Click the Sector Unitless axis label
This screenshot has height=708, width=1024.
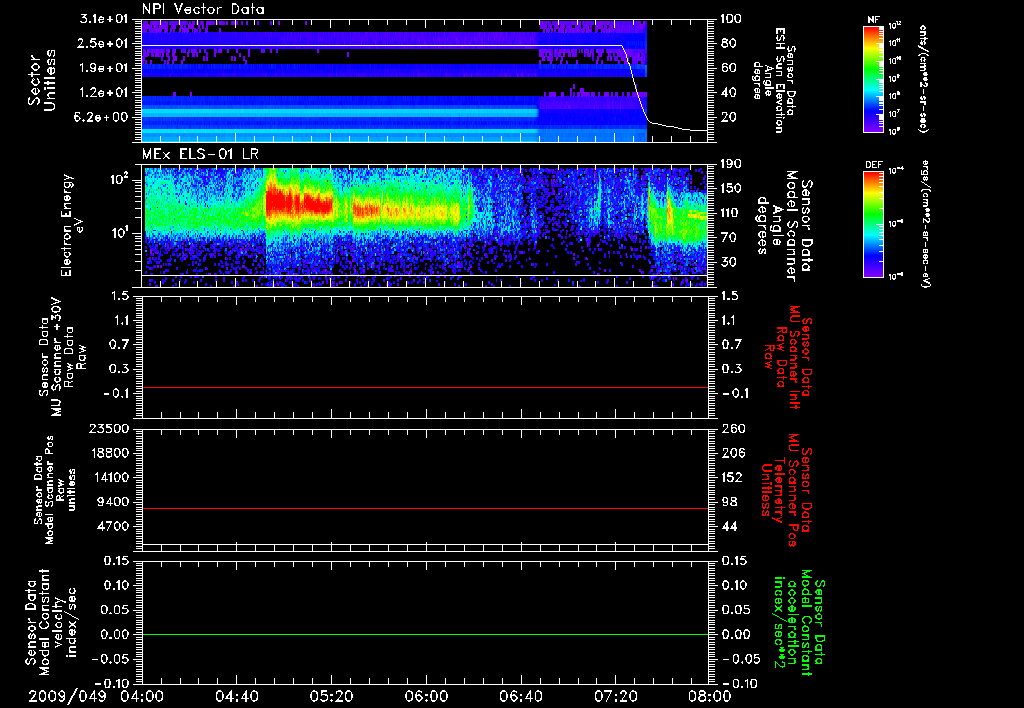click(x=41, y=78)
